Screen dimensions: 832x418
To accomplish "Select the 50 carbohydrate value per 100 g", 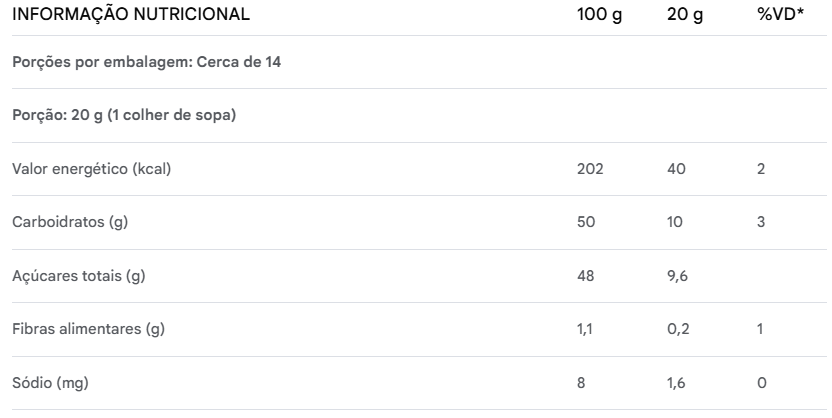I will 587,222.
